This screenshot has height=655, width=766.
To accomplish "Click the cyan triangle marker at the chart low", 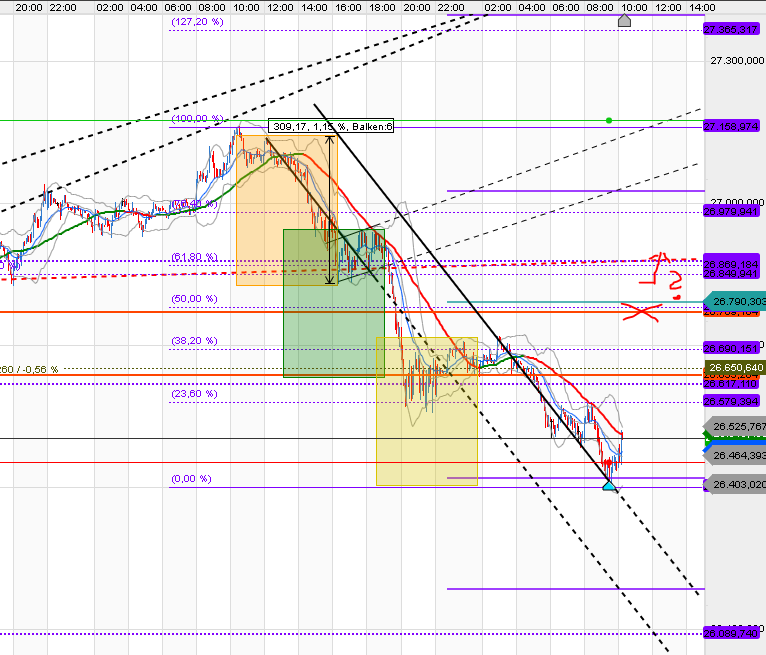I will tap(608, 486).
